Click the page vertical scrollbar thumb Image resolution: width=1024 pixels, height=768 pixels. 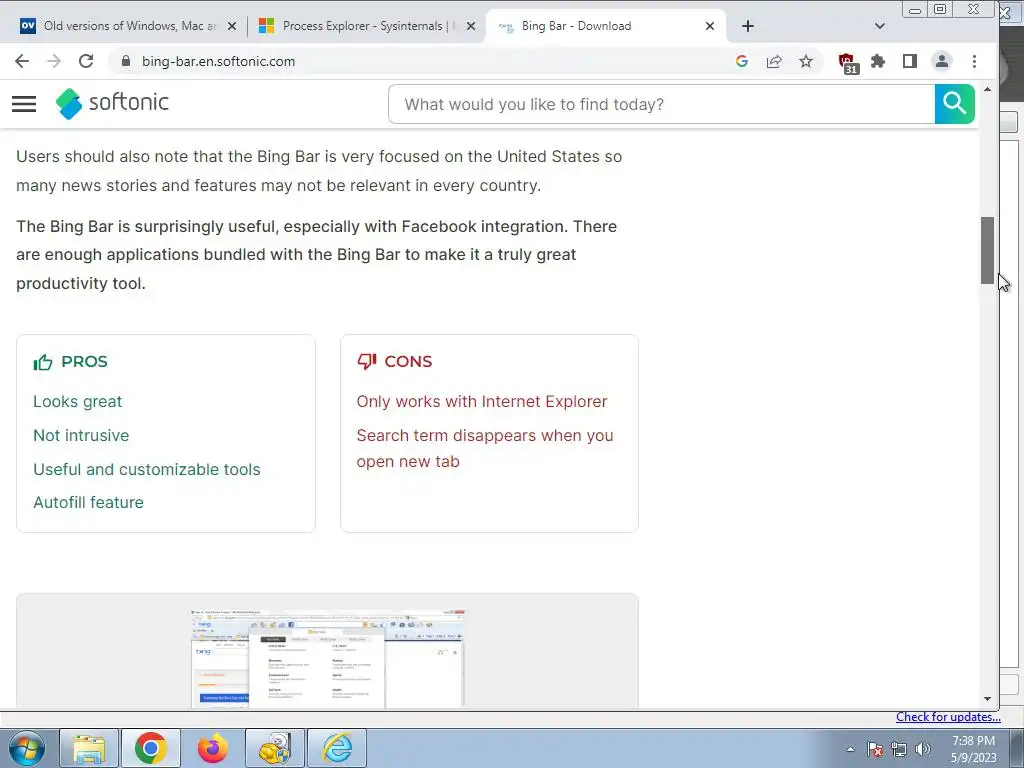pos(987,250)
